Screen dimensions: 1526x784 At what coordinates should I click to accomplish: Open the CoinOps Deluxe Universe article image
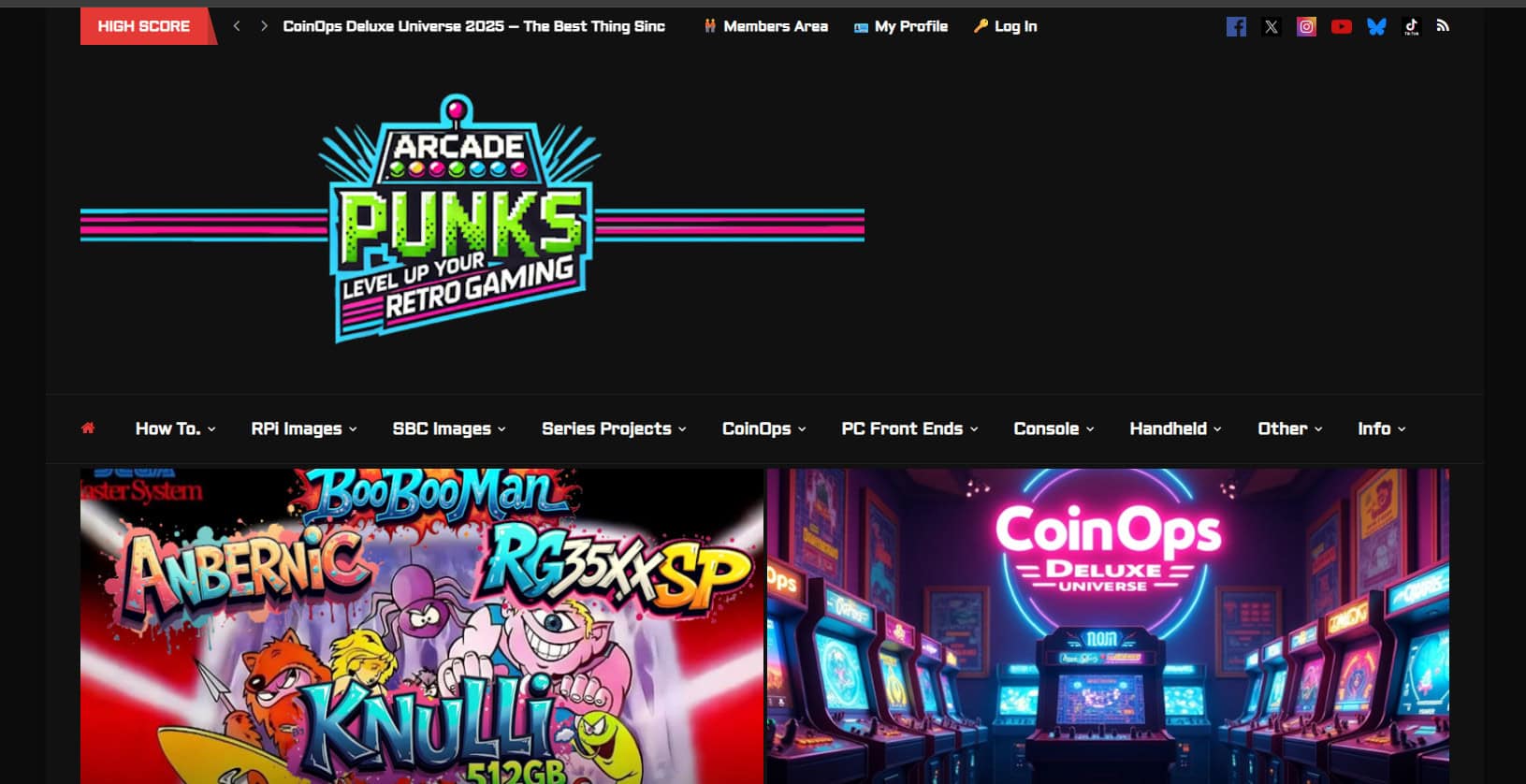(x=1108, y=626)
